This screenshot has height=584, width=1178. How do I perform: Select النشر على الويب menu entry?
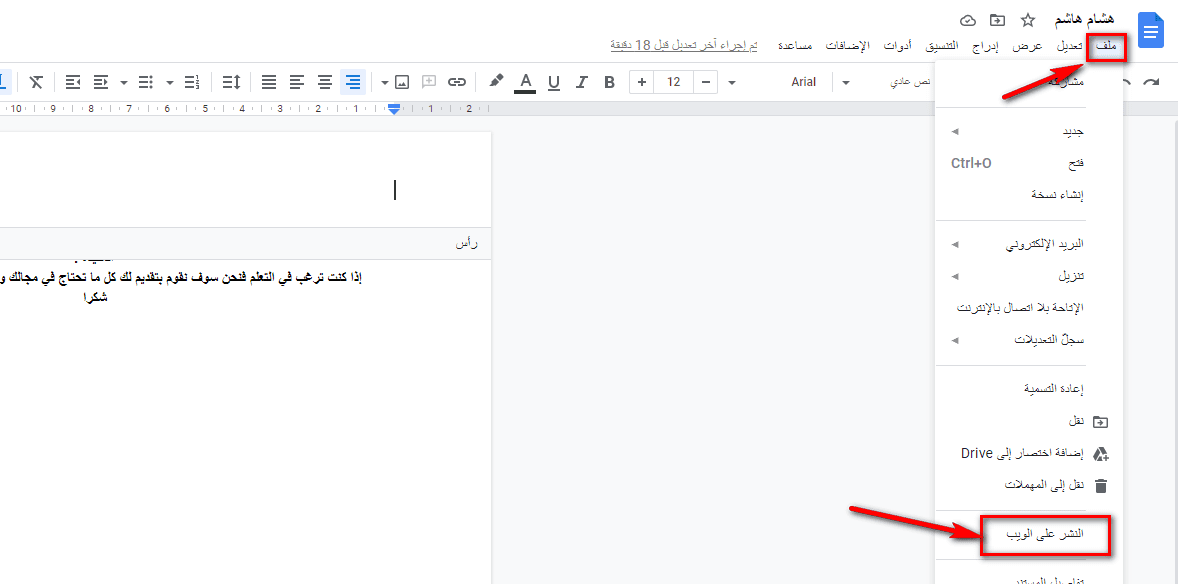[1044, 535]
